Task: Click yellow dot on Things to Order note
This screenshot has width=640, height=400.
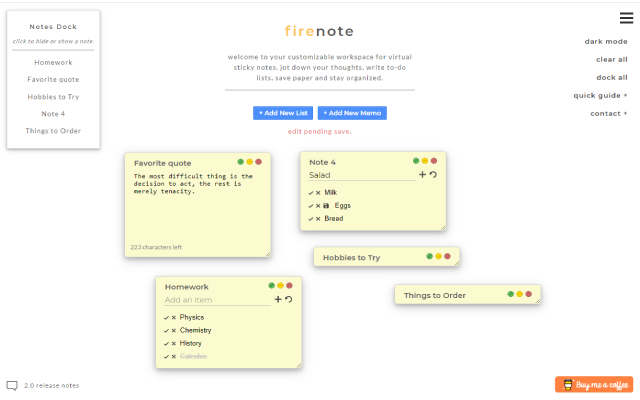Action: [x=520, y=294]
